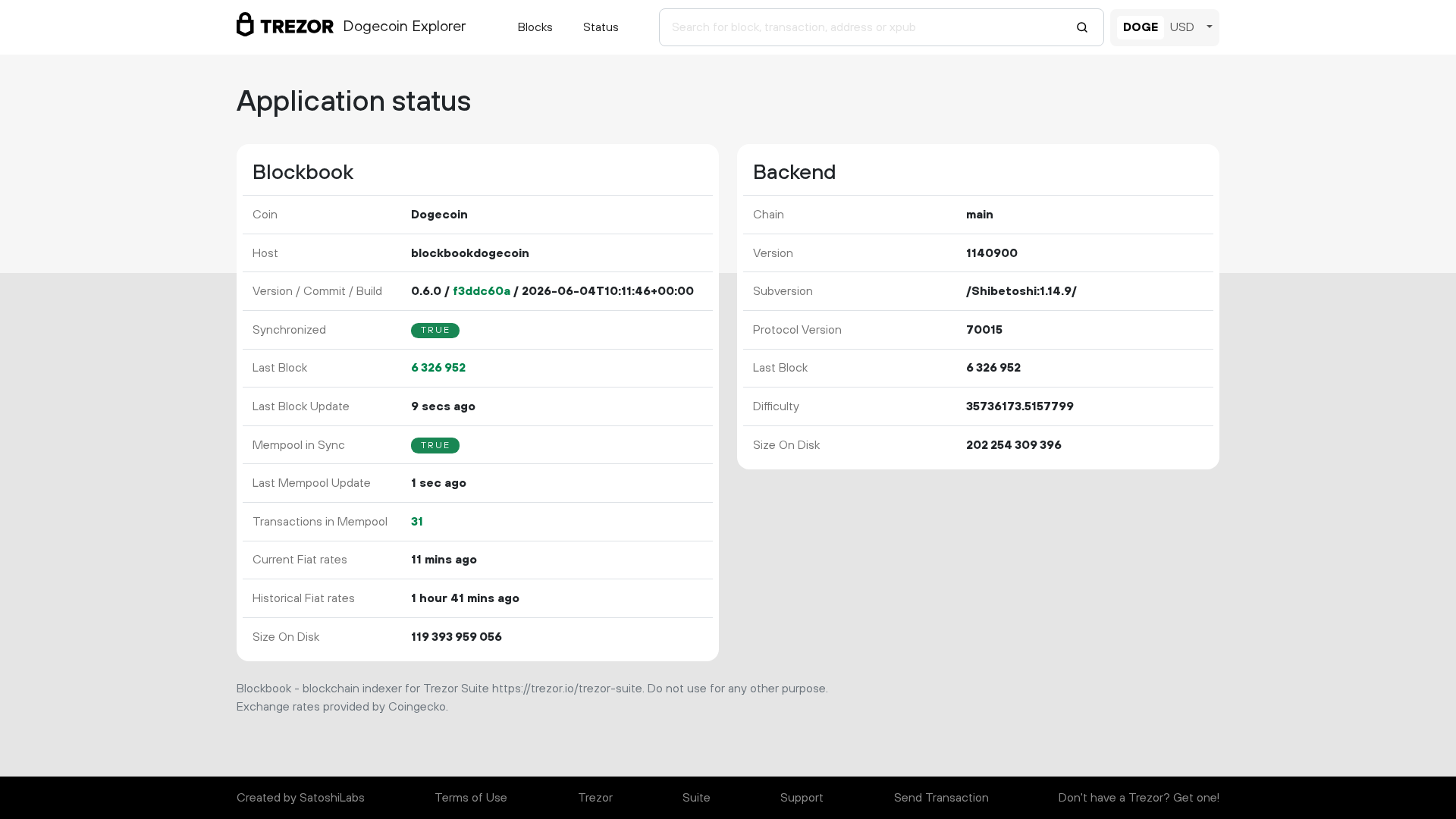Open the Status page

(601, 27)
